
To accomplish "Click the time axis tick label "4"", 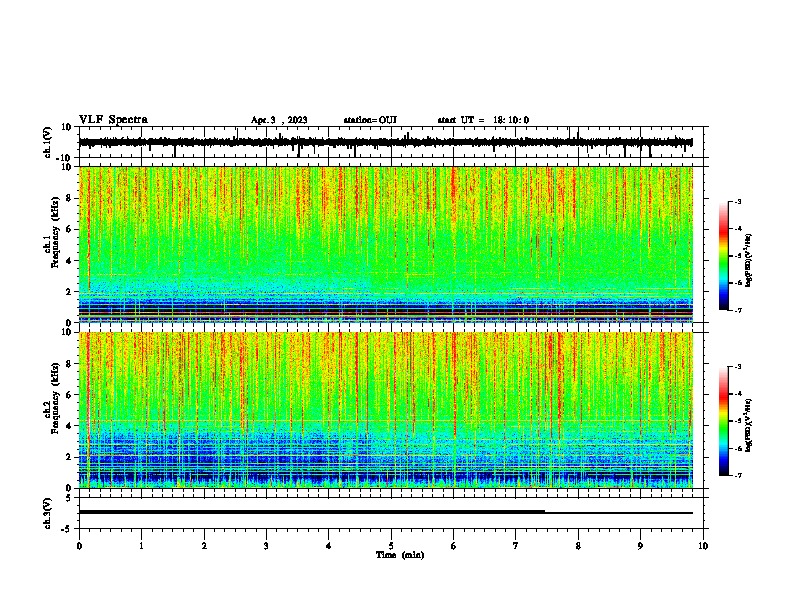I will (329, 546).
